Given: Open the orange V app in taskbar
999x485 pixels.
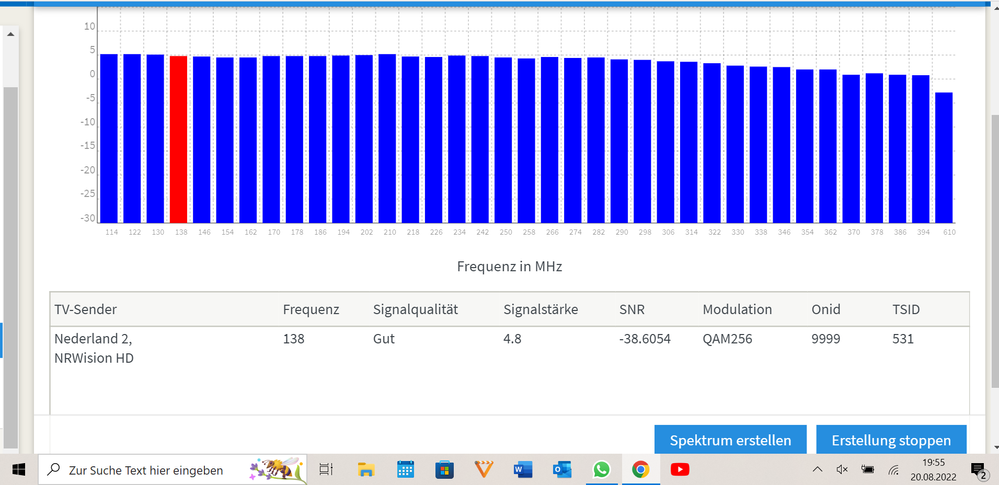Looking at the screenshot, I should (x=484, y=470).
